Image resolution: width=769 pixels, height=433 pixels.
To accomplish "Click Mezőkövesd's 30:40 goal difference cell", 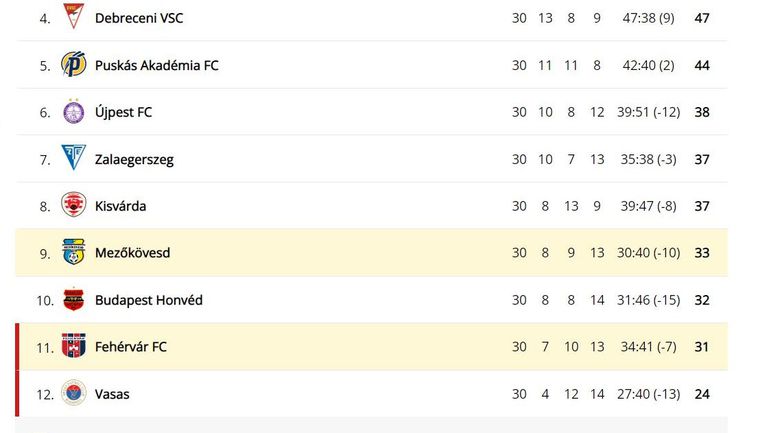I will [x=648, y=253].
